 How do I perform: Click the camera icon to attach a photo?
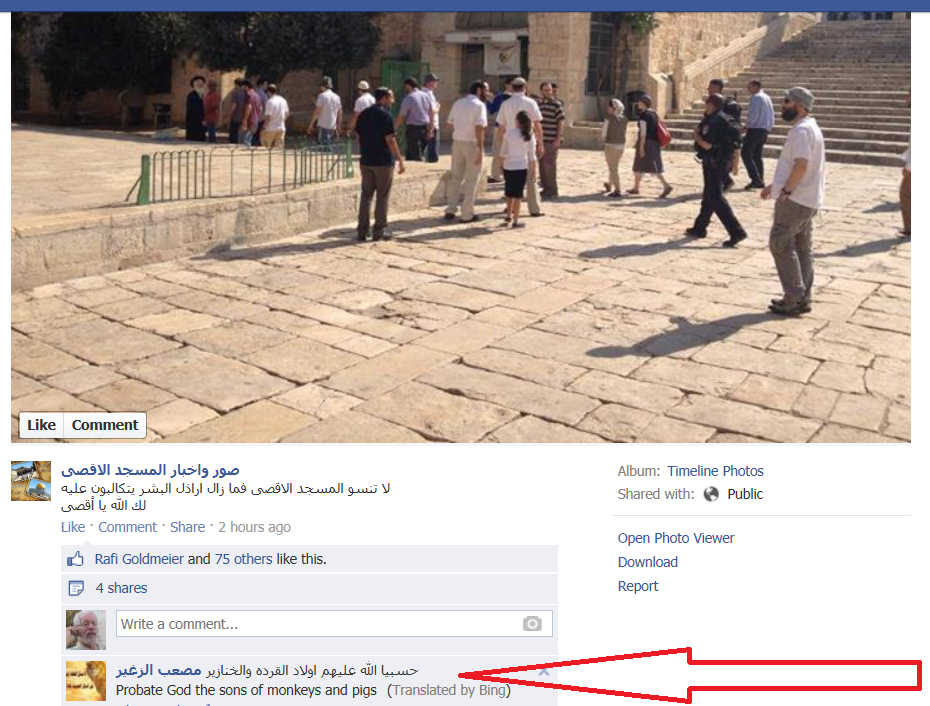pos(532,624)
